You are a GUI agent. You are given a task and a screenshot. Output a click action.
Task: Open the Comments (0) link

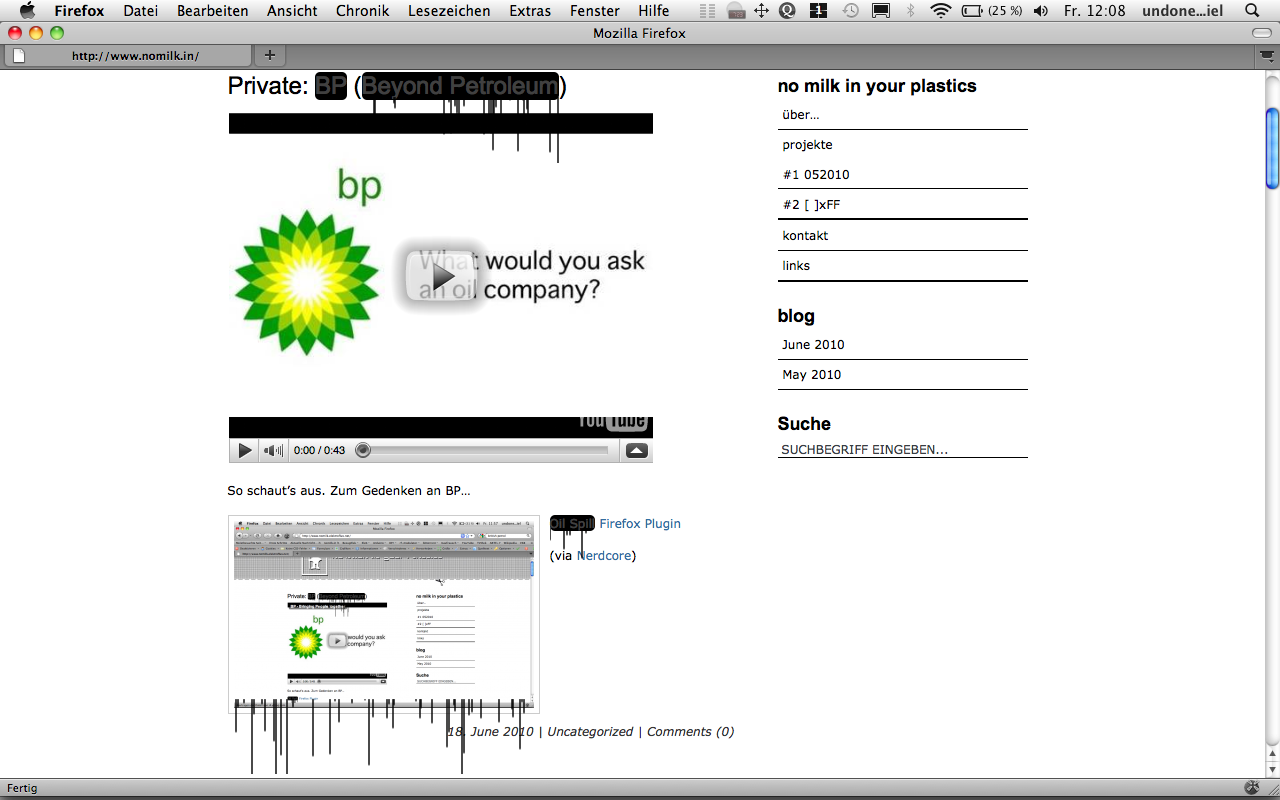coord(690,731)
